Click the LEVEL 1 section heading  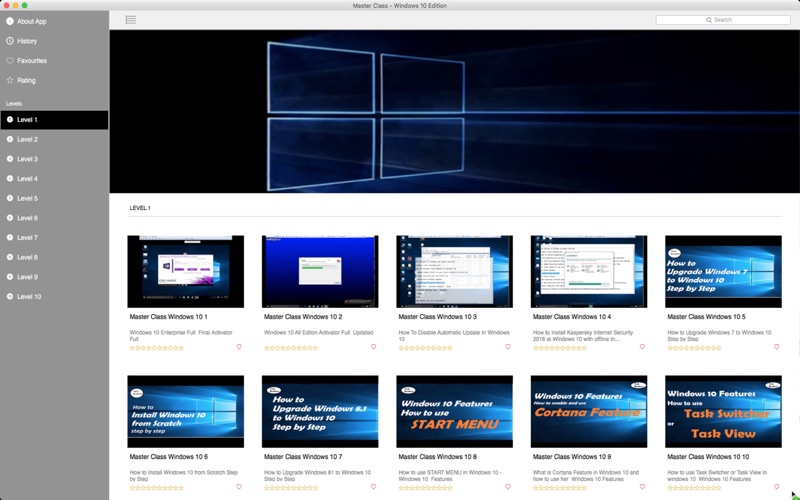click(x=140, y=208)
